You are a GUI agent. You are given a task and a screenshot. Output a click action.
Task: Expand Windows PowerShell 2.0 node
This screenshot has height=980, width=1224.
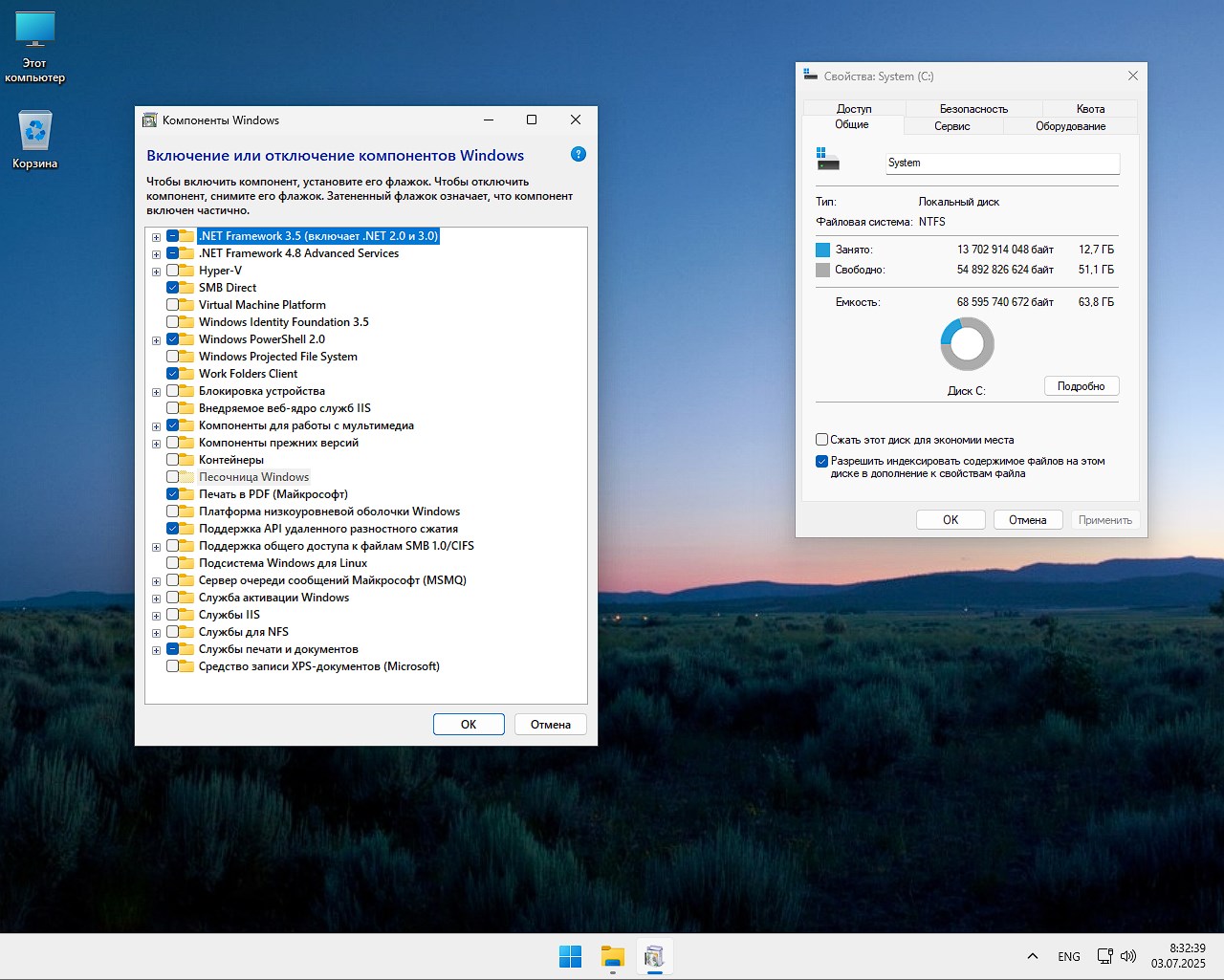(x=156, y=340)
